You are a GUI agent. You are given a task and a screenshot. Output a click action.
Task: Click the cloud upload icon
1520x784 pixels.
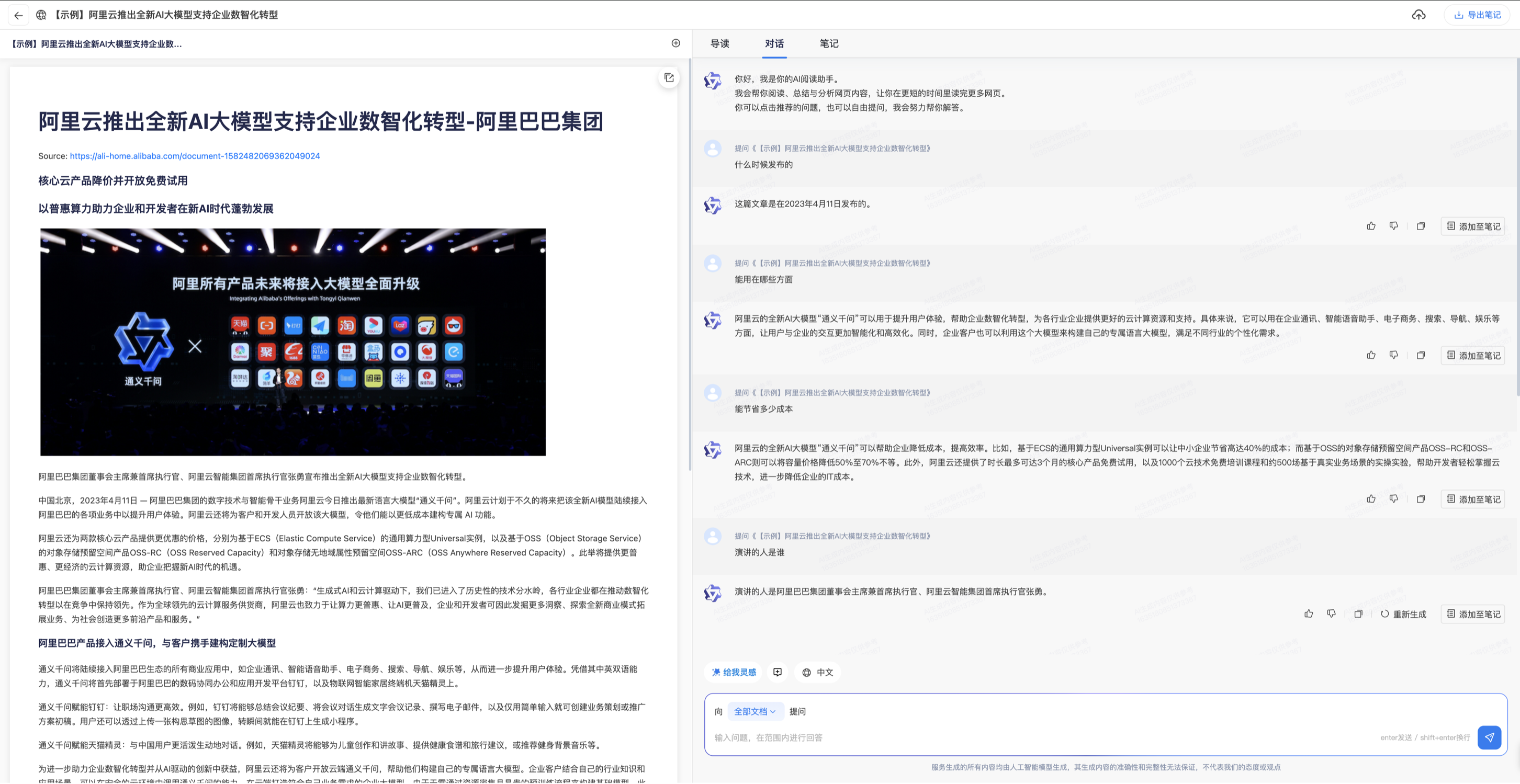coord(1418,15)
